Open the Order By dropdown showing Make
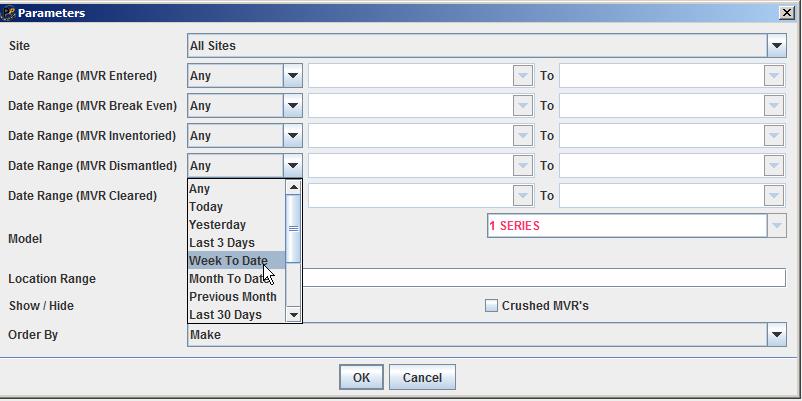The height and width of the screenshot is (401, 802). 776,335
